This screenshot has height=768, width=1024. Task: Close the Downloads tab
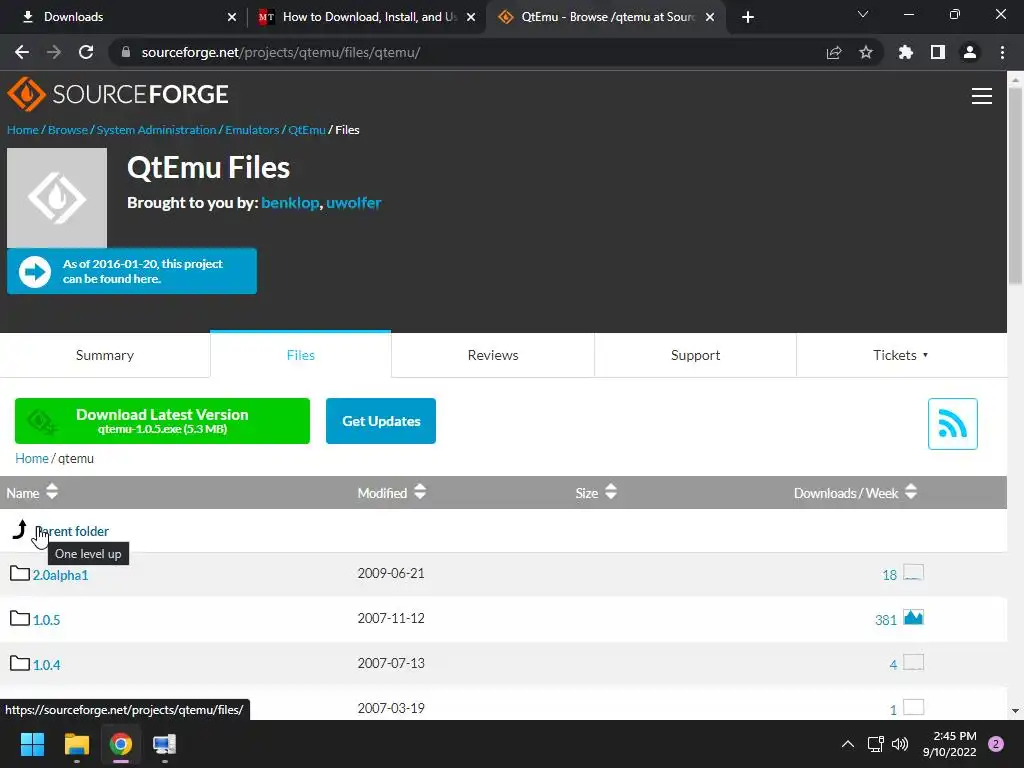click(x=232, y=17)
